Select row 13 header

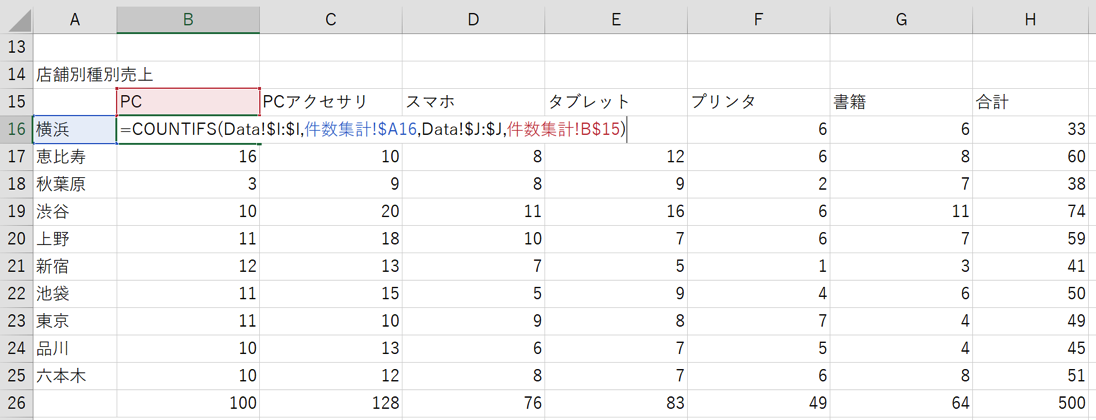17,47
